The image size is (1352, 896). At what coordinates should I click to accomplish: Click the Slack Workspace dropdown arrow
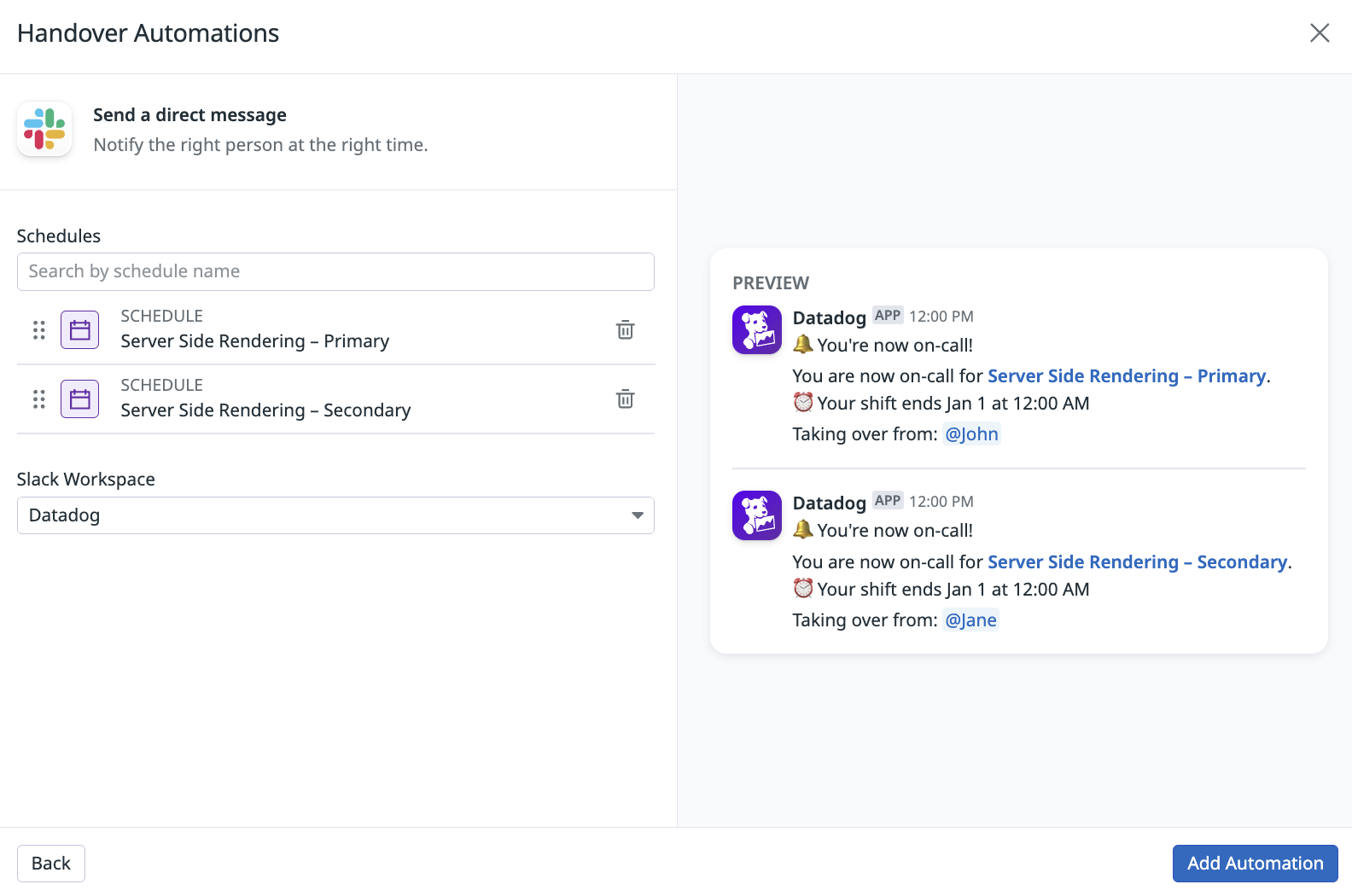(637, 515)
